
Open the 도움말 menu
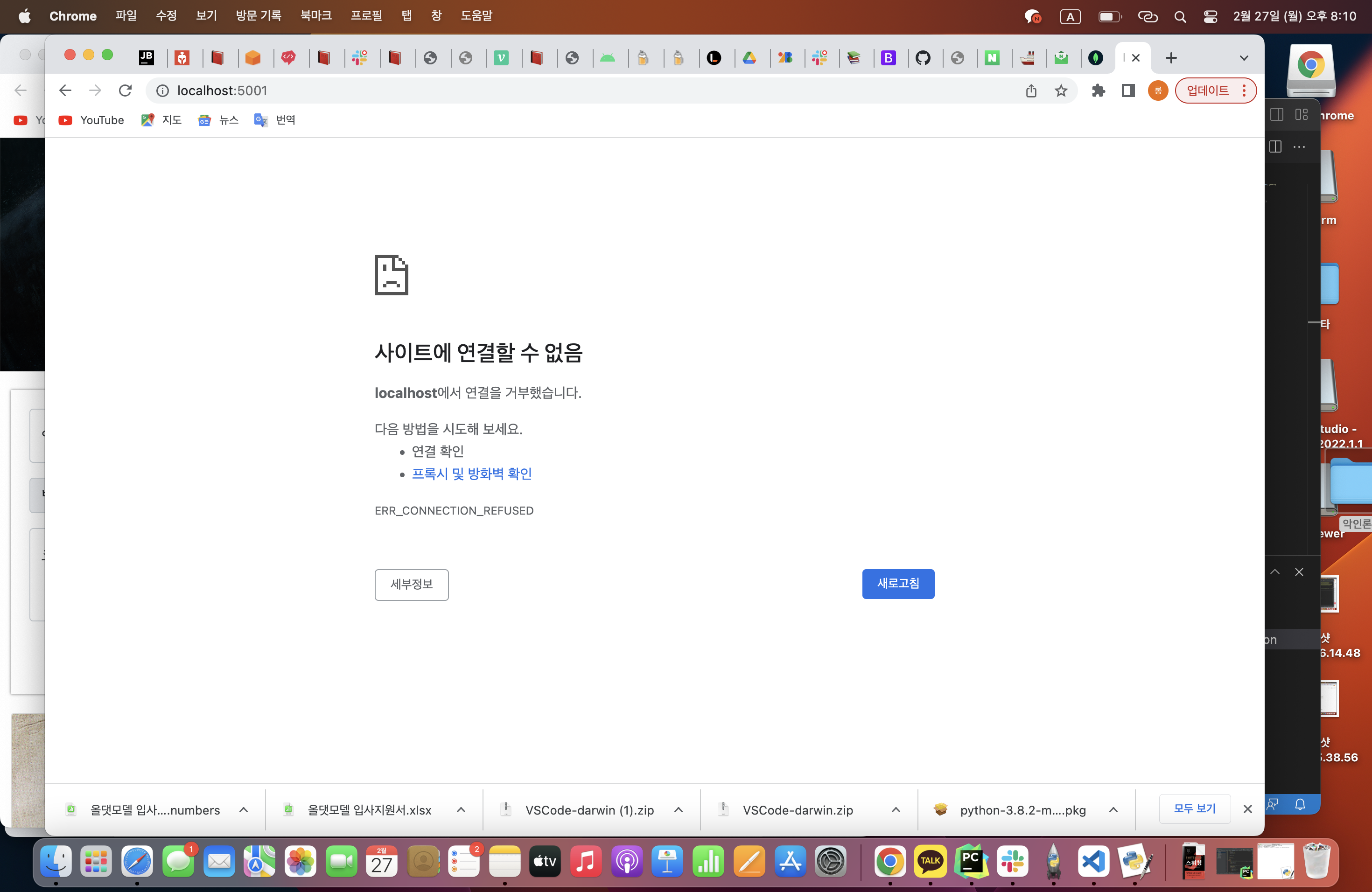[x=476, y=15]
